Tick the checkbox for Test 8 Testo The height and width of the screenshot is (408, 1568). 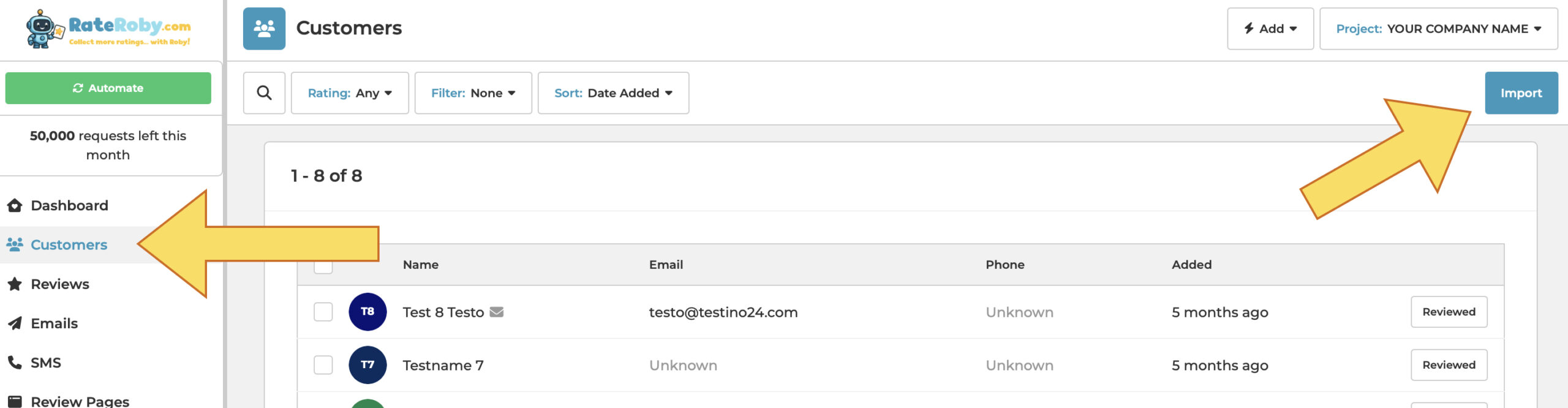coord(323,312)
